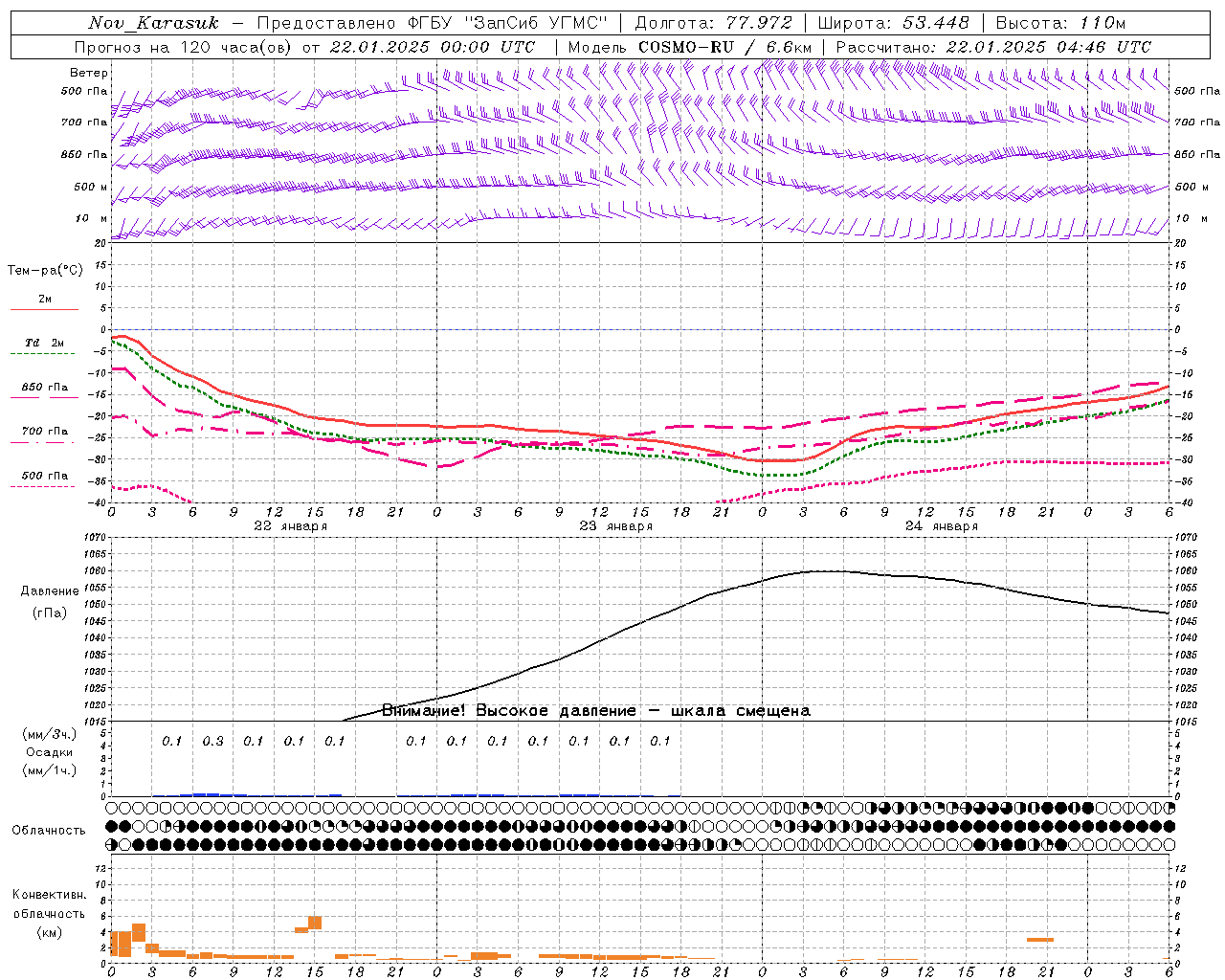Click the 500 гПа temperature legend entry
The image size is (1225, 980).
(x=45, y=476)
